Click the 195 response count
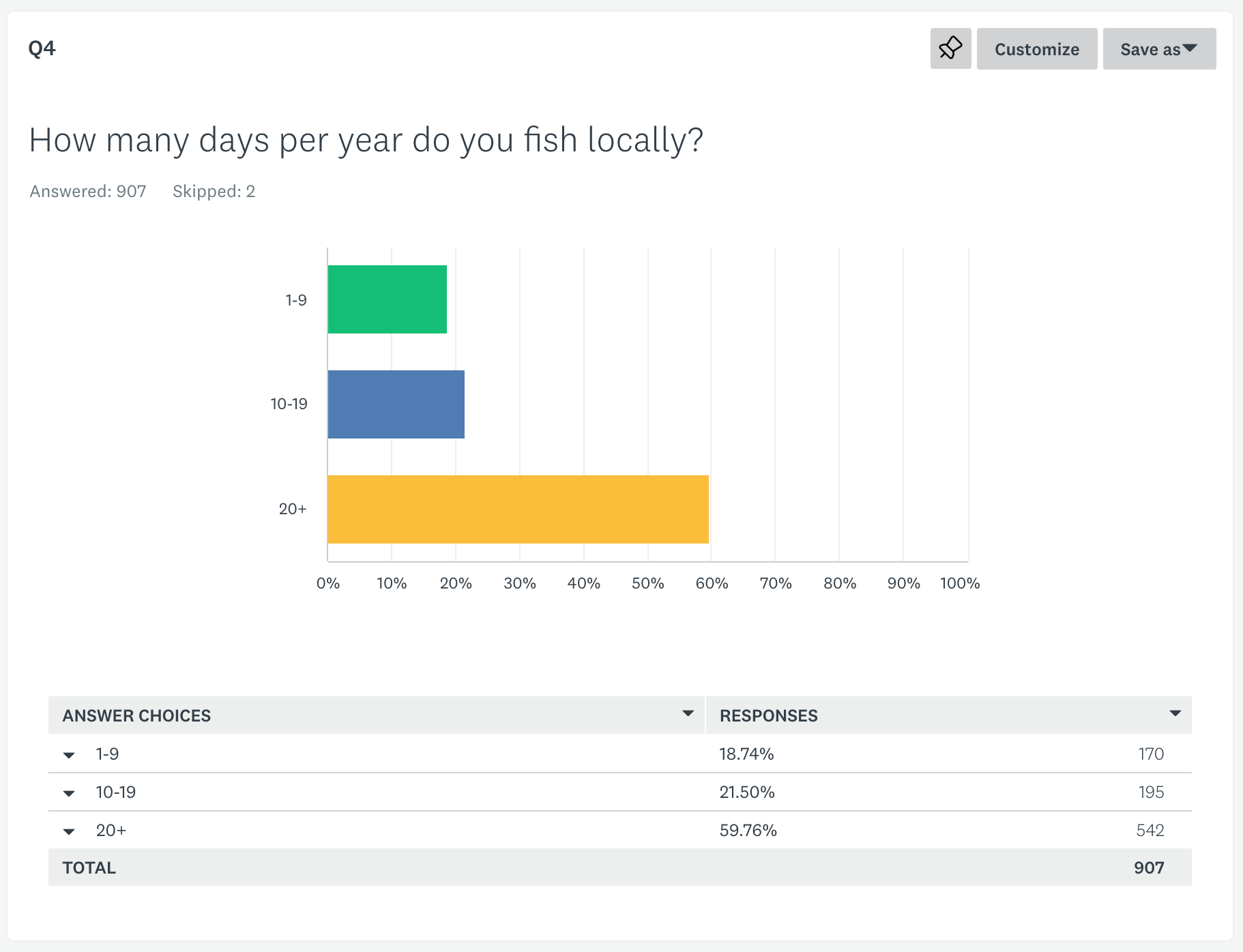Screen dimensions: 1243x952 1151,792
